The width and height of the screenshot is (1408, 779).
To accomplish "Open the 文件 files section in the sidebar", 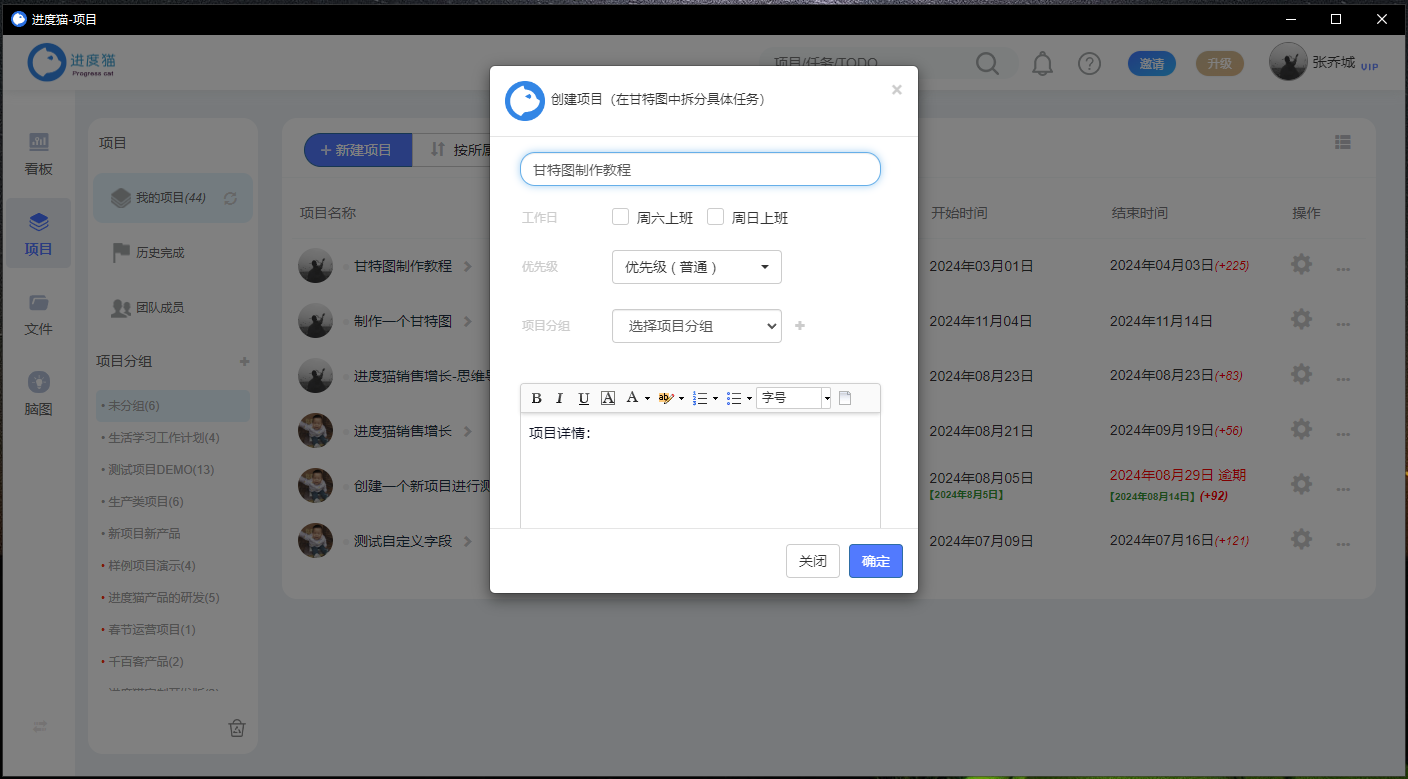I will pyautogui.click(x=39, y=314).
